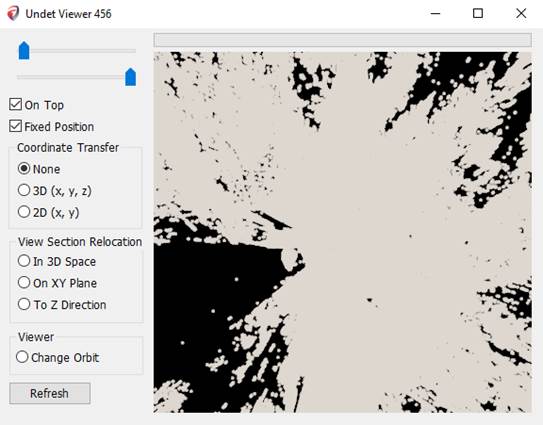Uncheck the On Top checkbox
This screenshot has width=543, height=425.
(x=15, y=104)
